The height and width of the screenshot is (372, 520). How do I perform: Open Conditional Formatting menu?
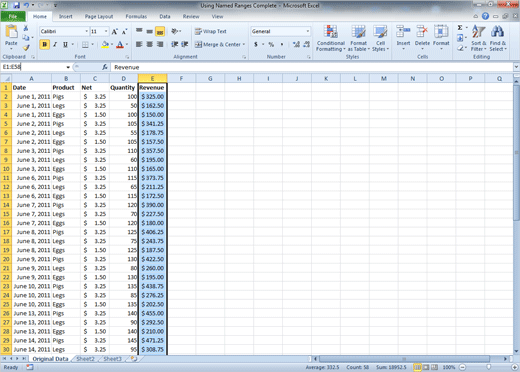tap(331, 38)
